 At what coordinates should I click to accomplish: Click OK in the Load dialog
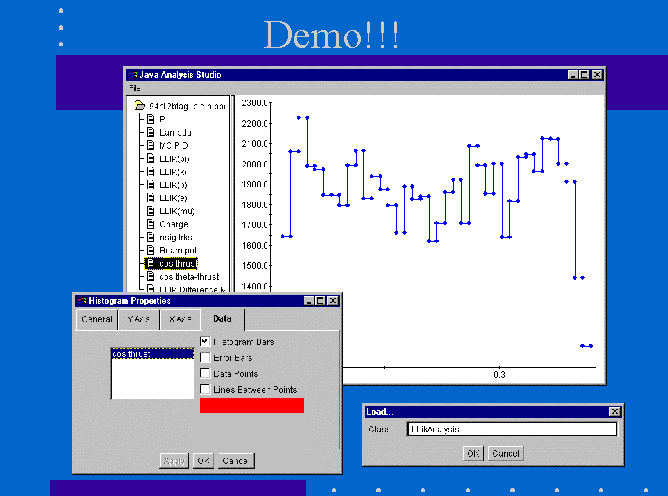(472, 453)
